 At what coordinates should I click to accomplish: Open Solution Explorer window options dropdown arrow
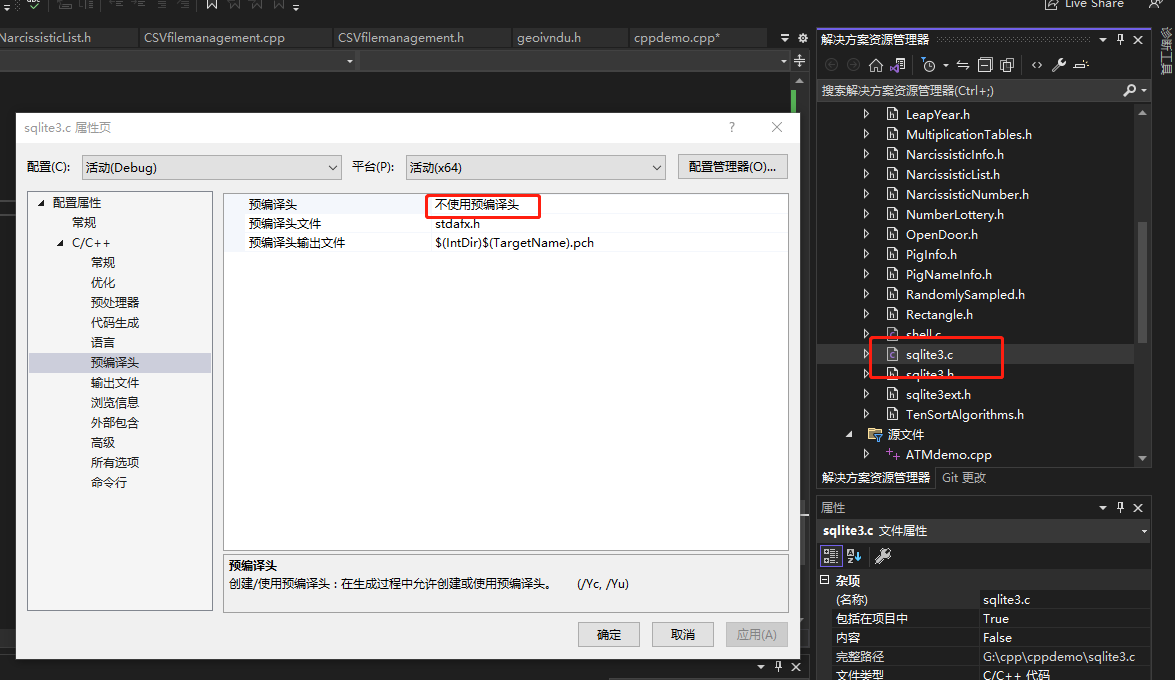(1102, 40)
